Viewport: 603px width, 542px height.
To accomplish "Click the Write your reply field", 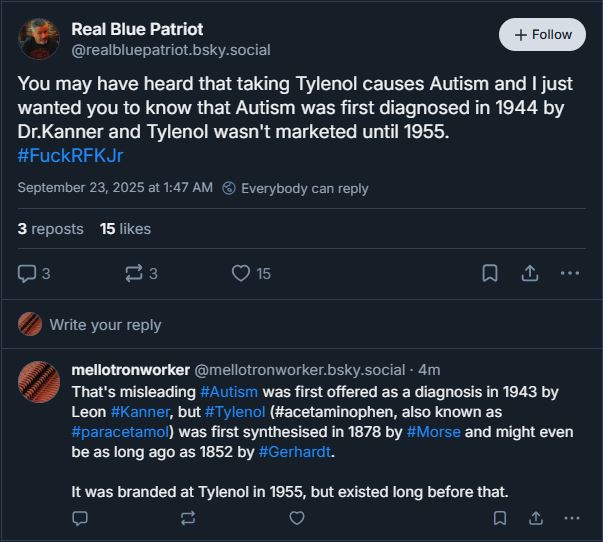I will tap(105, 325).
